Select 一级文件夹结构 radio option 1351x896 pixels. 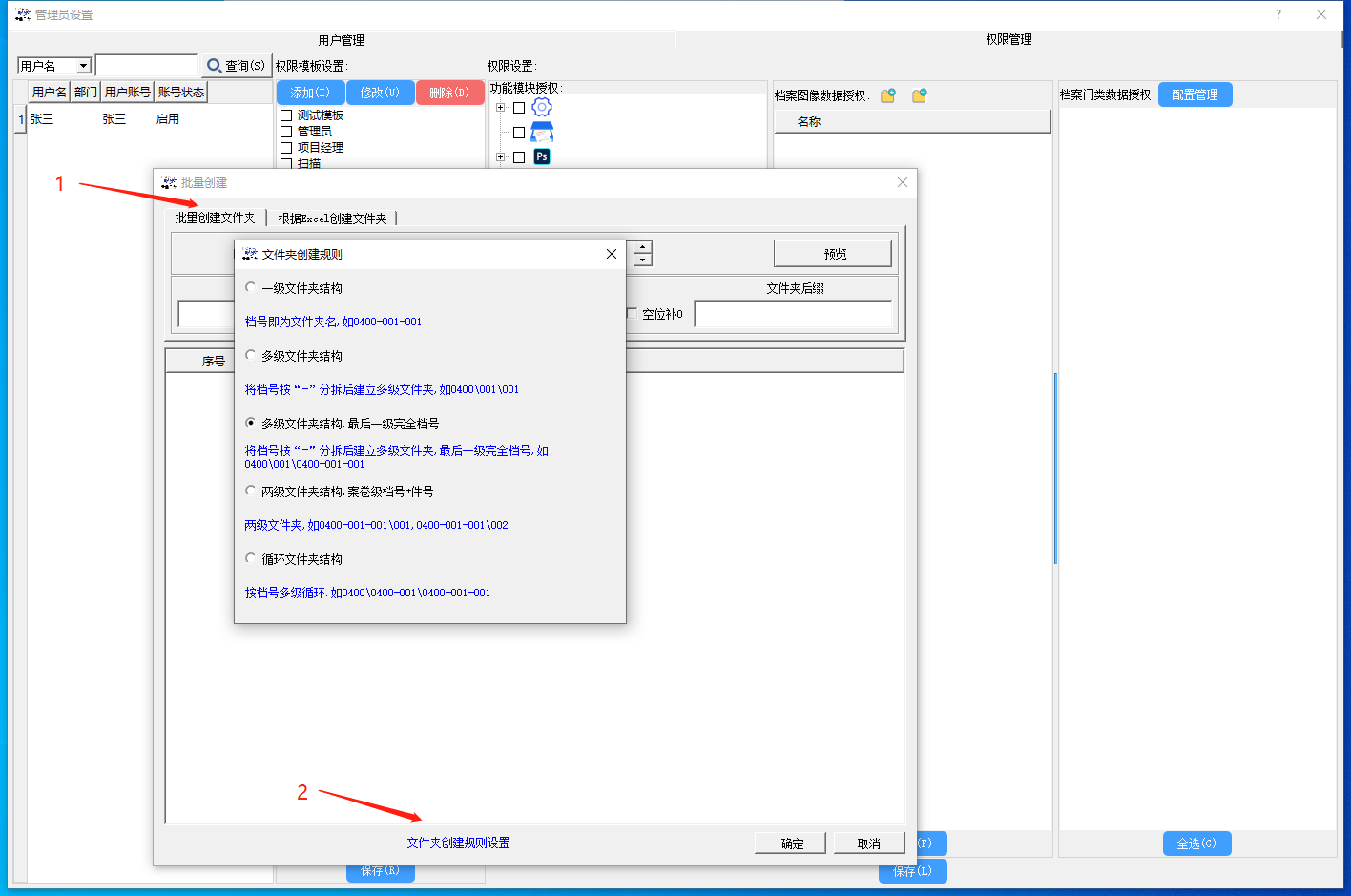click(x=251, y=287)
